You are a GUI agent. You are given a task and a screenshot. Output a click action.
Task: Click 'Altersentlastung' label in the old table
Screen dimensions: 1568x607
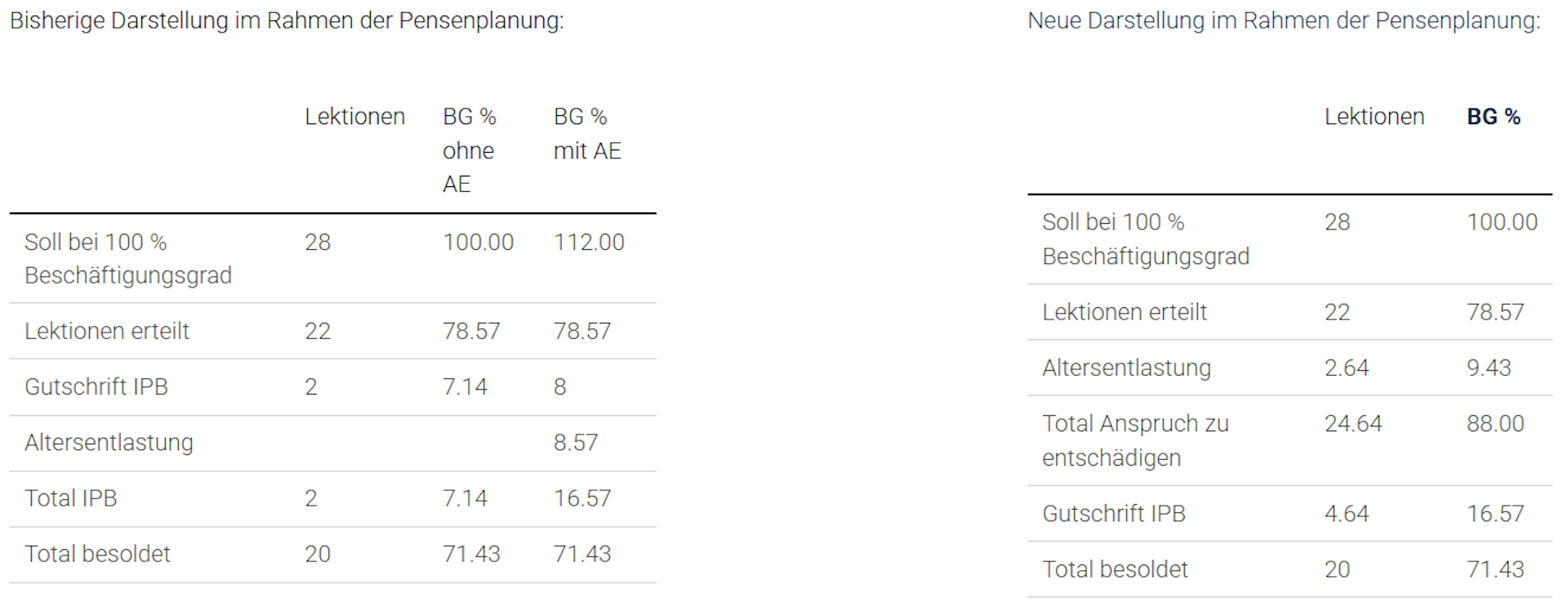pos(109,443)
